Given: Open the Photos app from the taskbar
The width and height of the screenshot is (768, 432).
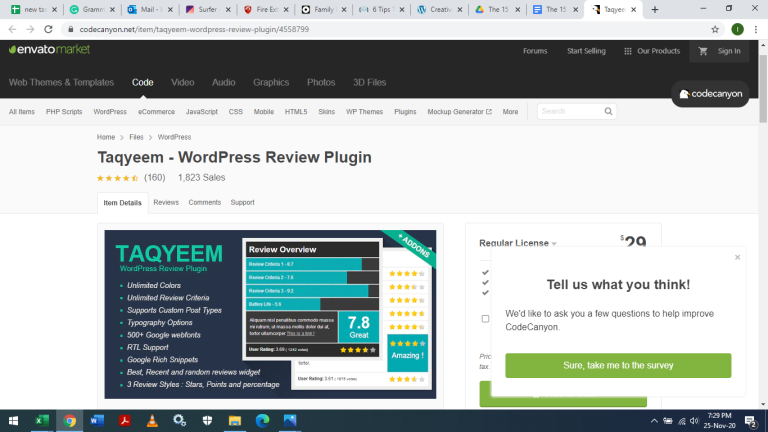Looking at the screenshot, I should click(290, 421).
